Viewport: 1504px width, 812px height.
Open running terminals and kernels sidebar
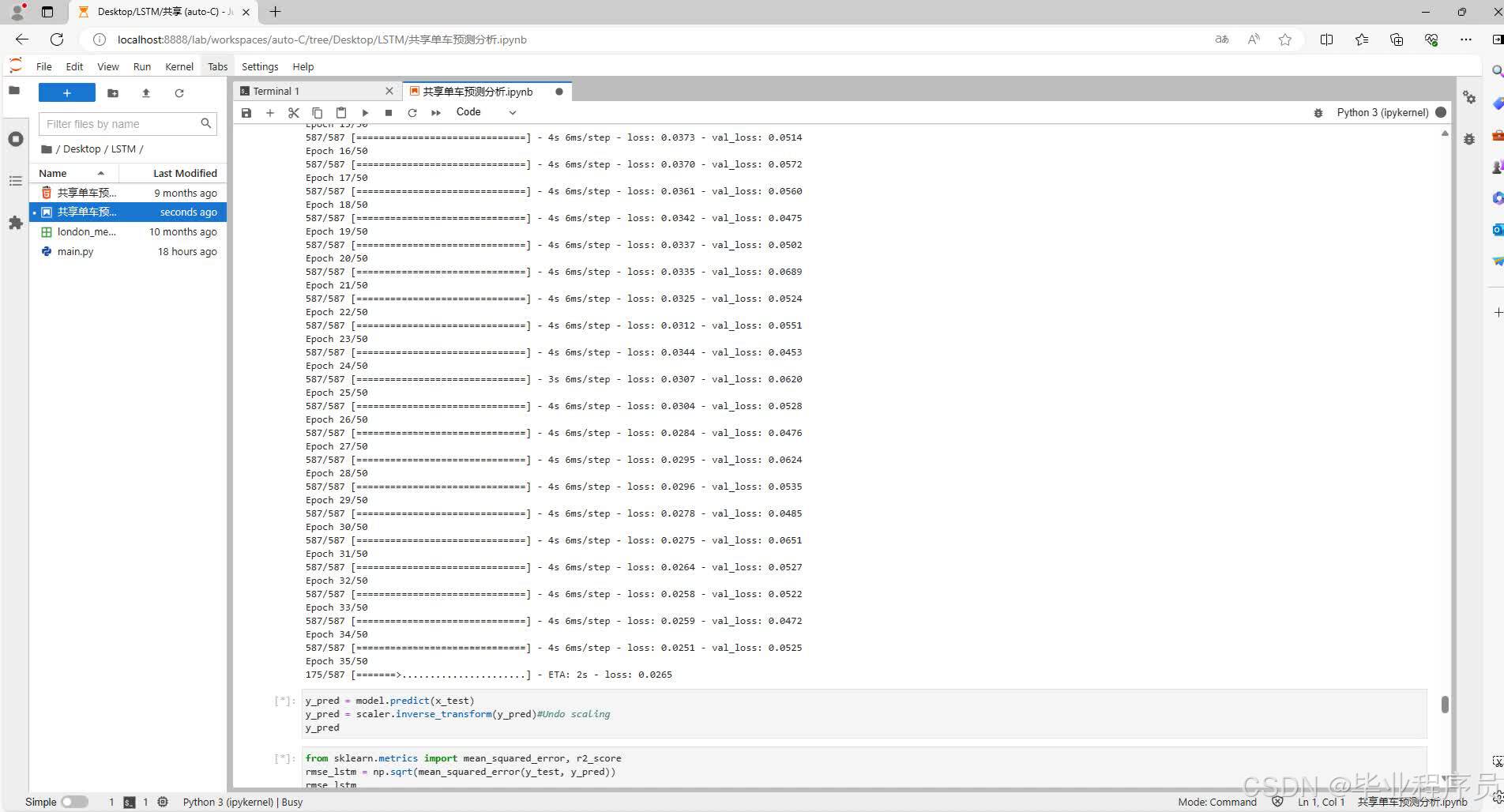pos(15,139)
